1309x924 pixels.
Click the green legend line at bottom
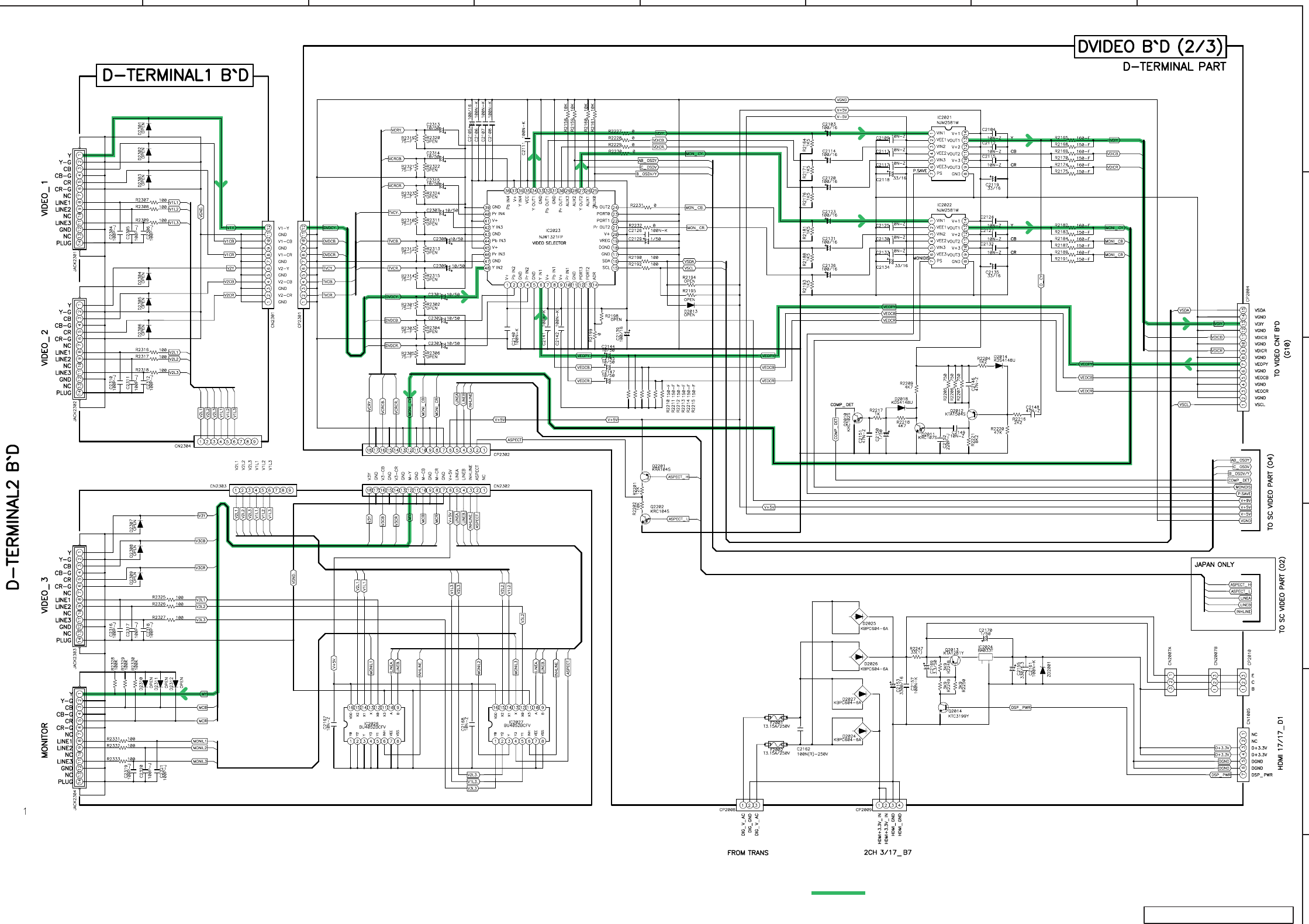coord(838,893)
